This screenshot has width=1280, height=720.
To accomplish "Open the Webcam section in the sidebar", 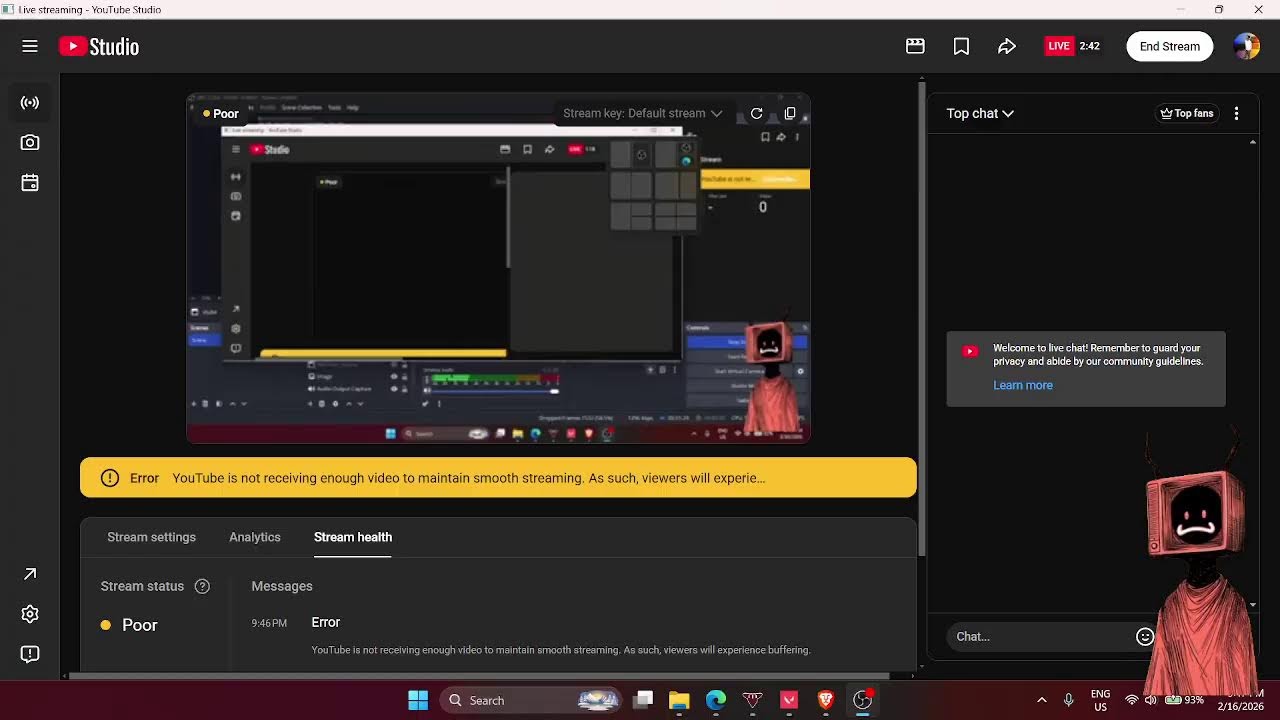I will [30, 143].
